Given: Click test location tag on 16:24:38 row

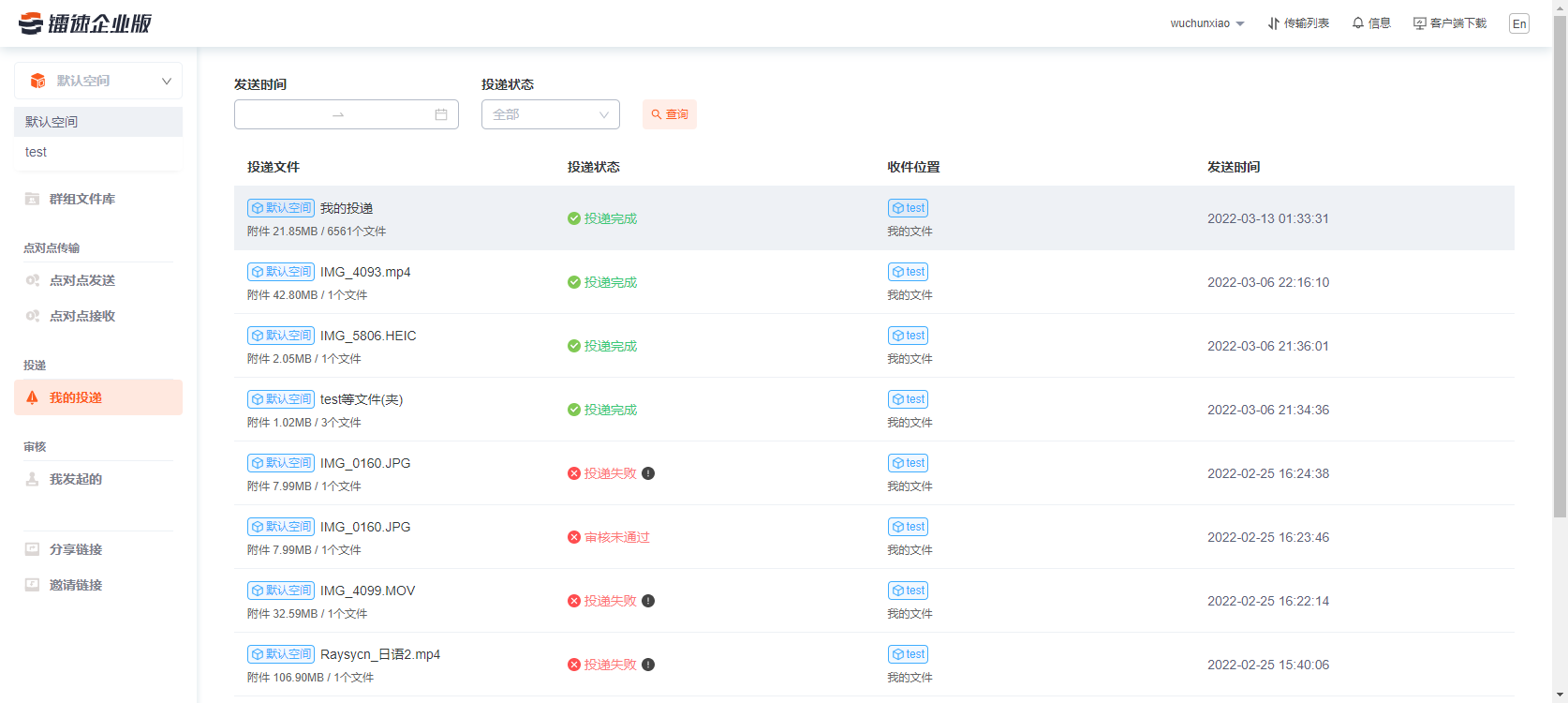Looking at the screenshot, I should 909,463.
